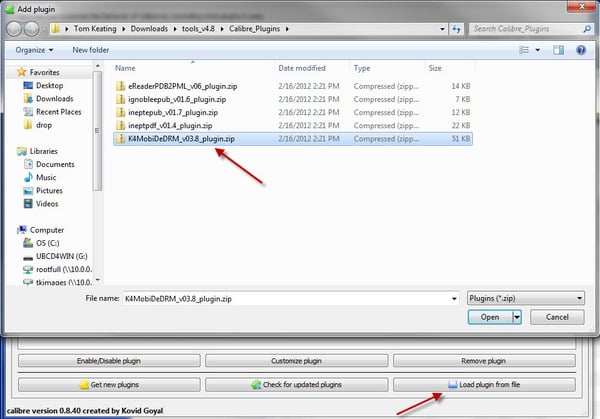Screen dimensions: 600x419
Task: Click the eReaderPDB2PML zip file icon
Action: [121, 87]
